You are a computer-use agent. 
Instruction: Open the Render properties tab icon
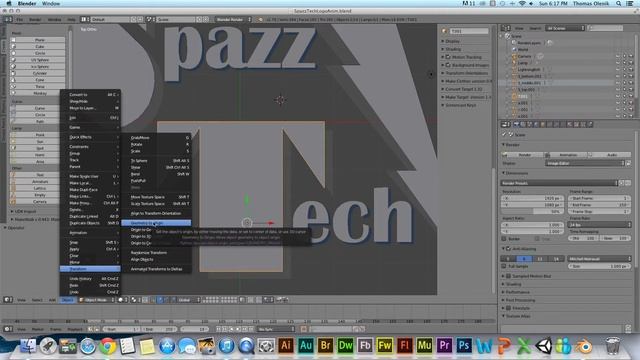pyautogui.click(x=516, y=124)
